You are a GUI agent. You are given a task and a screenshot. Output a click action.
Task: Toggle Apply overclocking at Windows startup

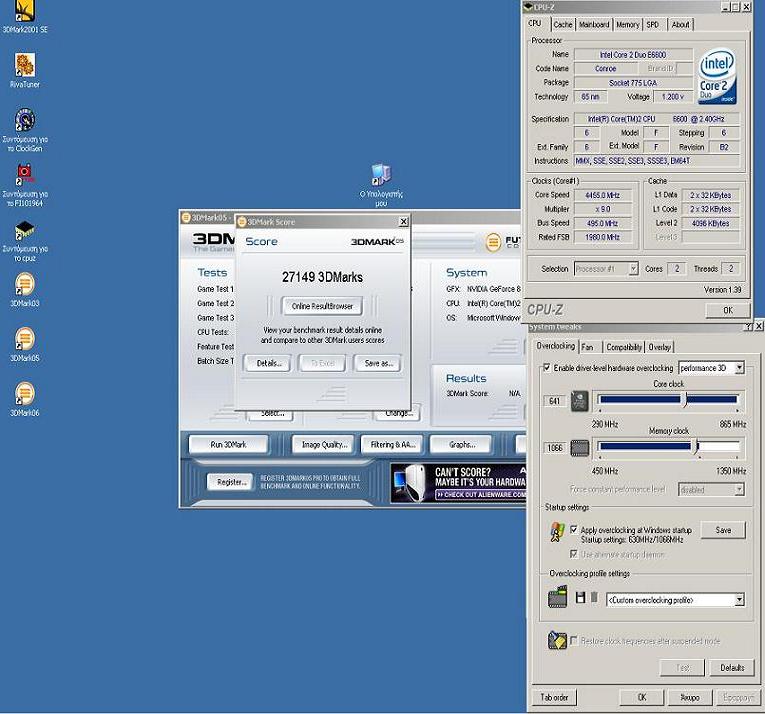pos(574,529)
